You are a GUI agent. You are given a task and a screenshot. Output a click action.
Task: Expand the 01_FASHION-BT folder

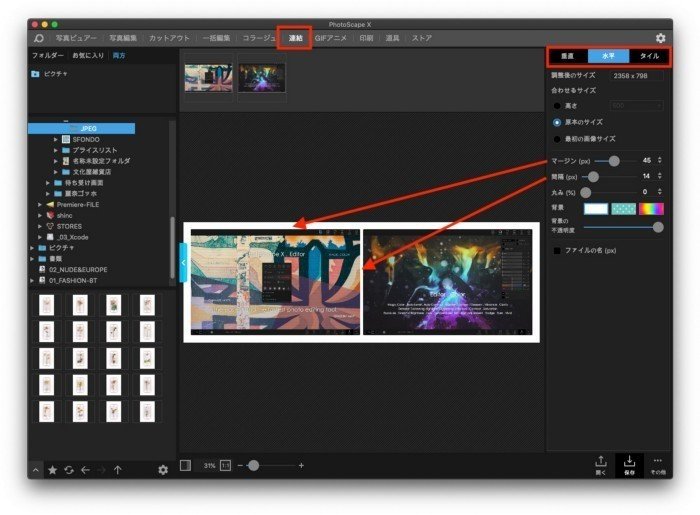(32, 281)
